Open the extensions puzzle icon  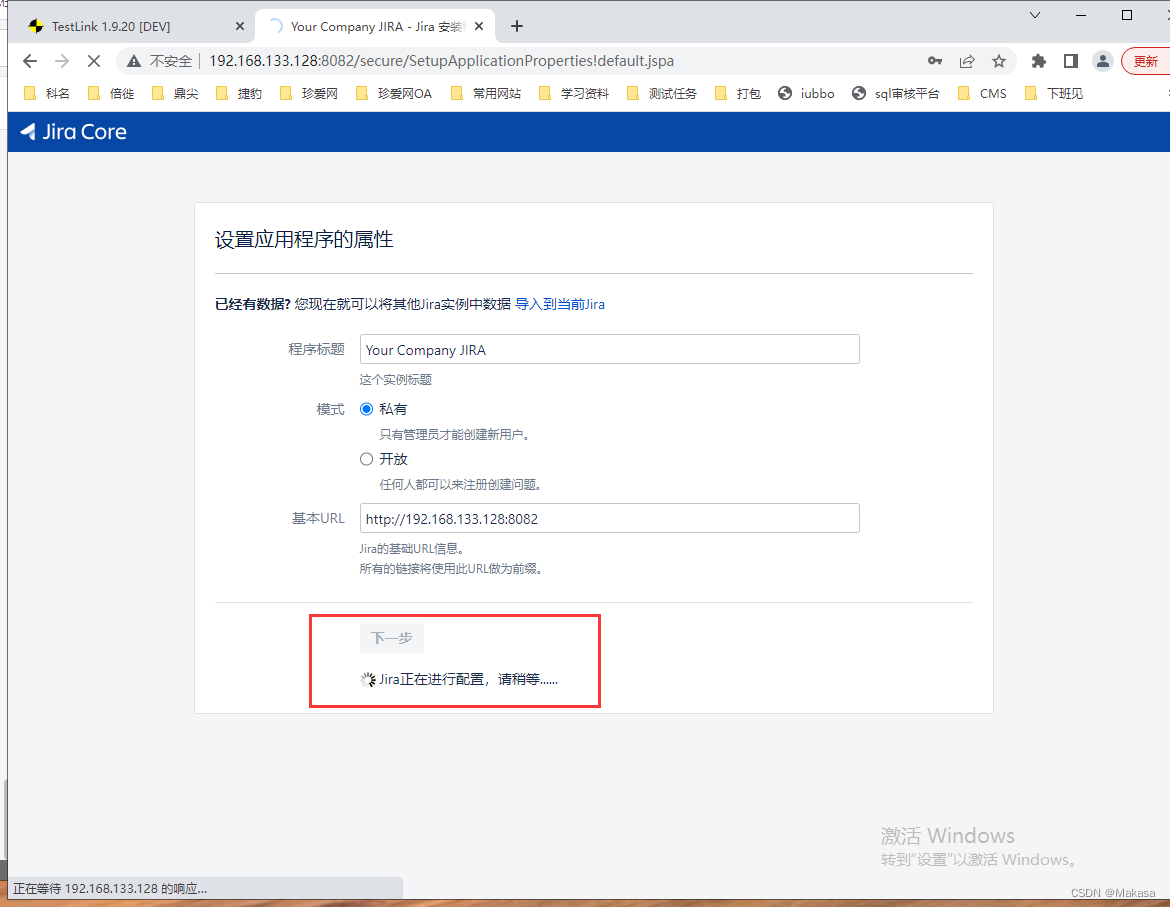[x=1039, y=61]
